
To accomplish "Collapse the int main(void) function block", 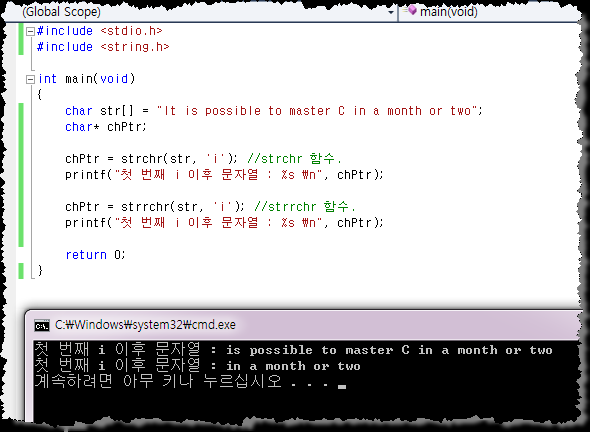I will coord(30,79).
